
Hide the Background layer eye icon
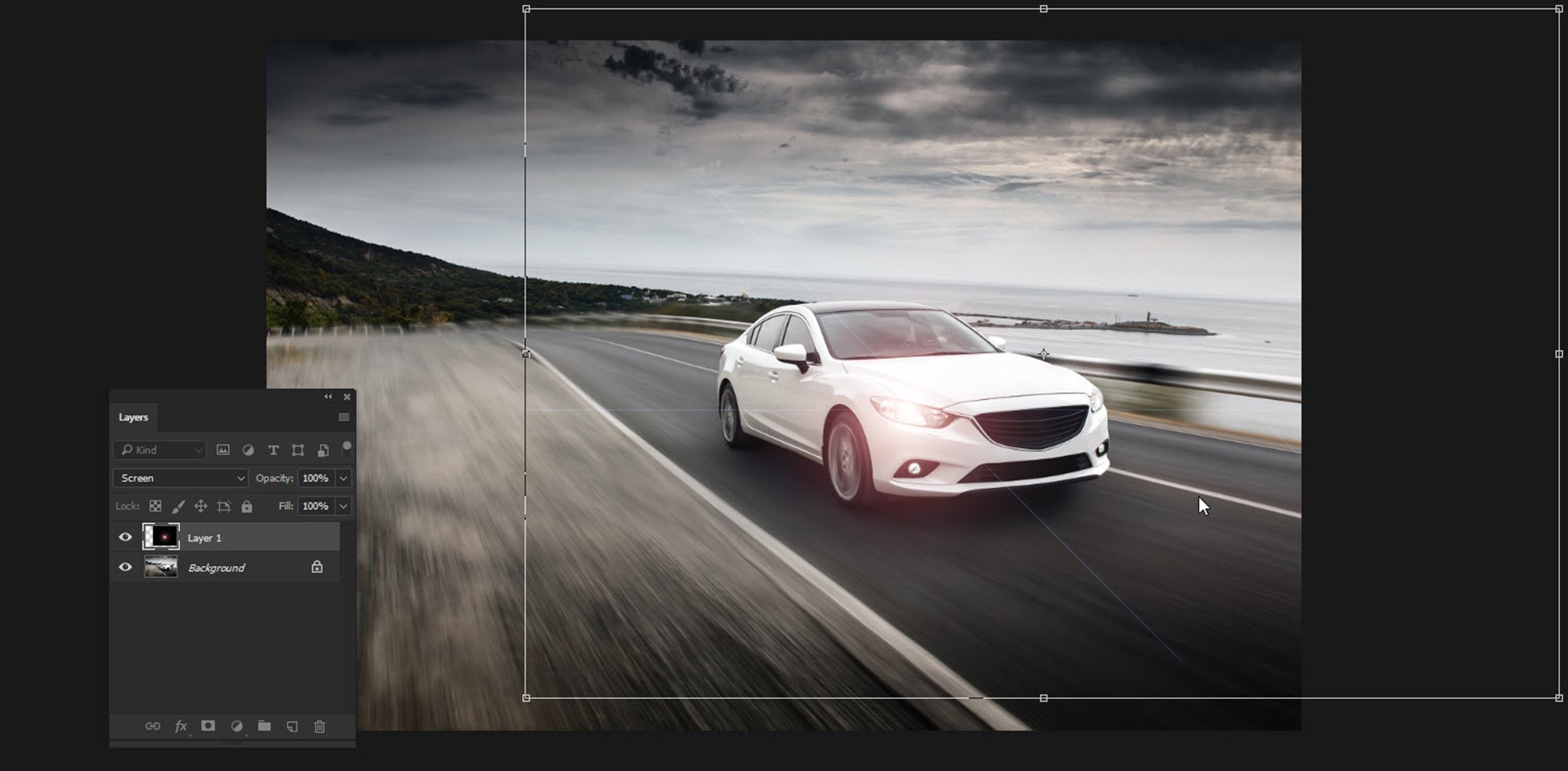click(126, 568)
